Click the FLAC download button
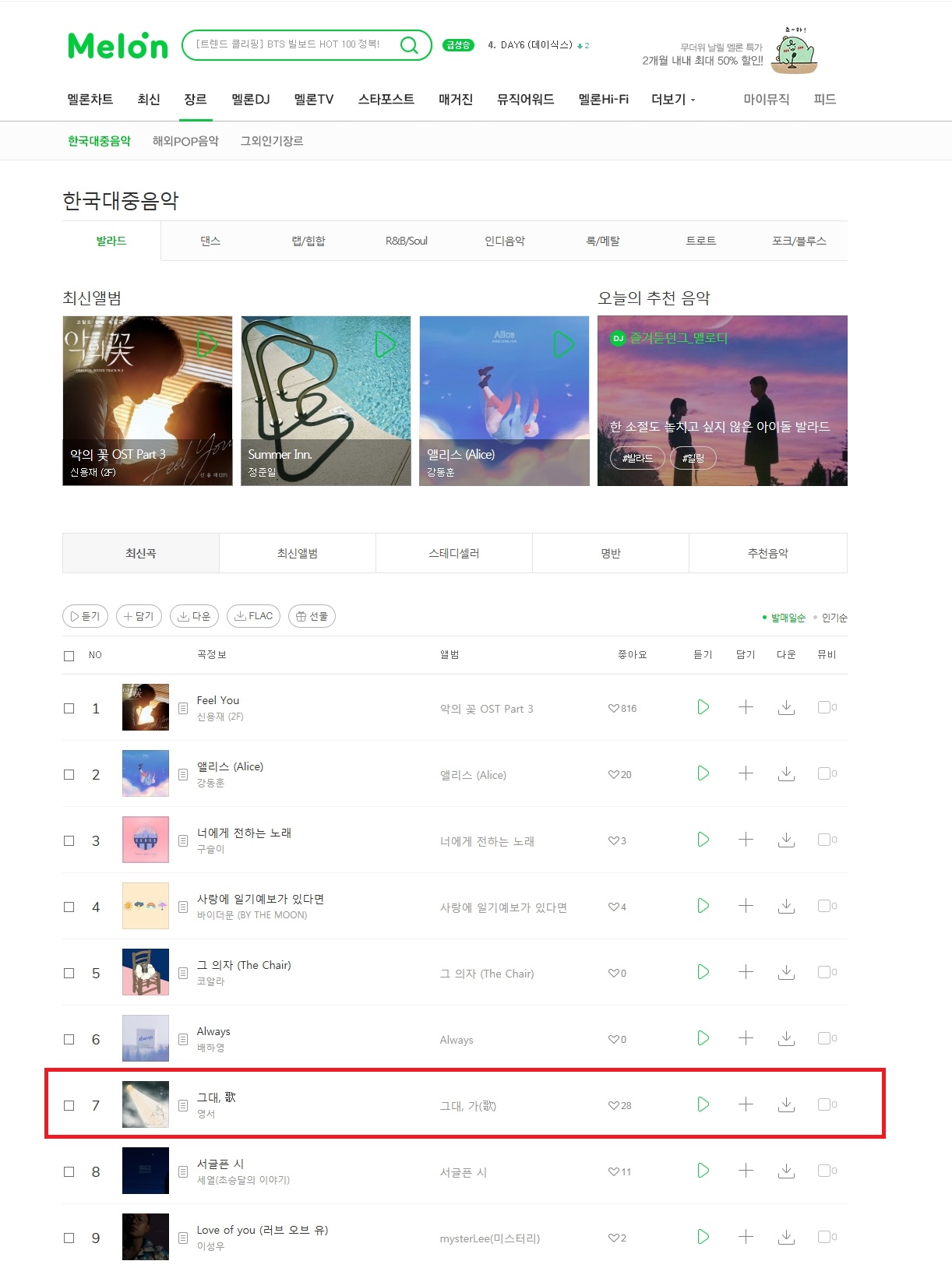Screen dimensions: 952x1268 (x=253, y=616)
